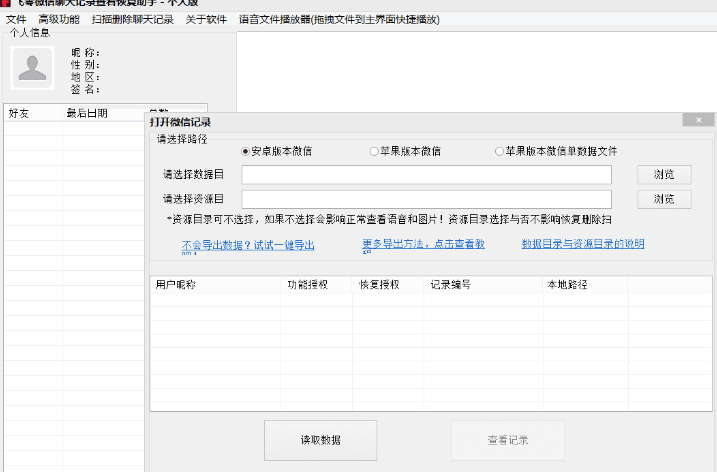Viewport: 717px width, 472px height.
Task: Click the 最后日期 column header in friends list
Action: click(x=103, y=113)
